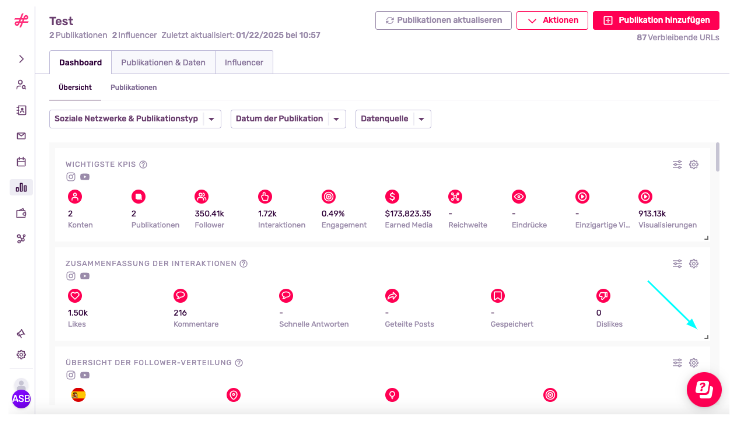Open the chat support bubble
This screenshot has width=735, height=423.
point(704,389)
